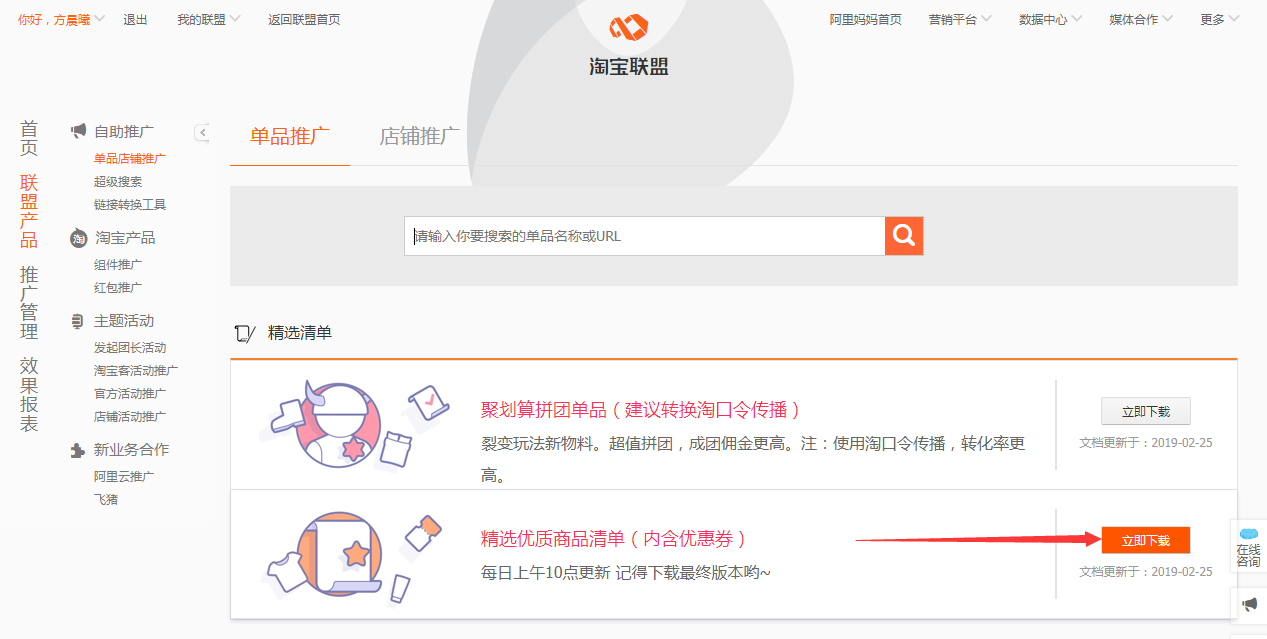Select the 单品推广 tab
1267x639 pixels.
coord(289,137)
